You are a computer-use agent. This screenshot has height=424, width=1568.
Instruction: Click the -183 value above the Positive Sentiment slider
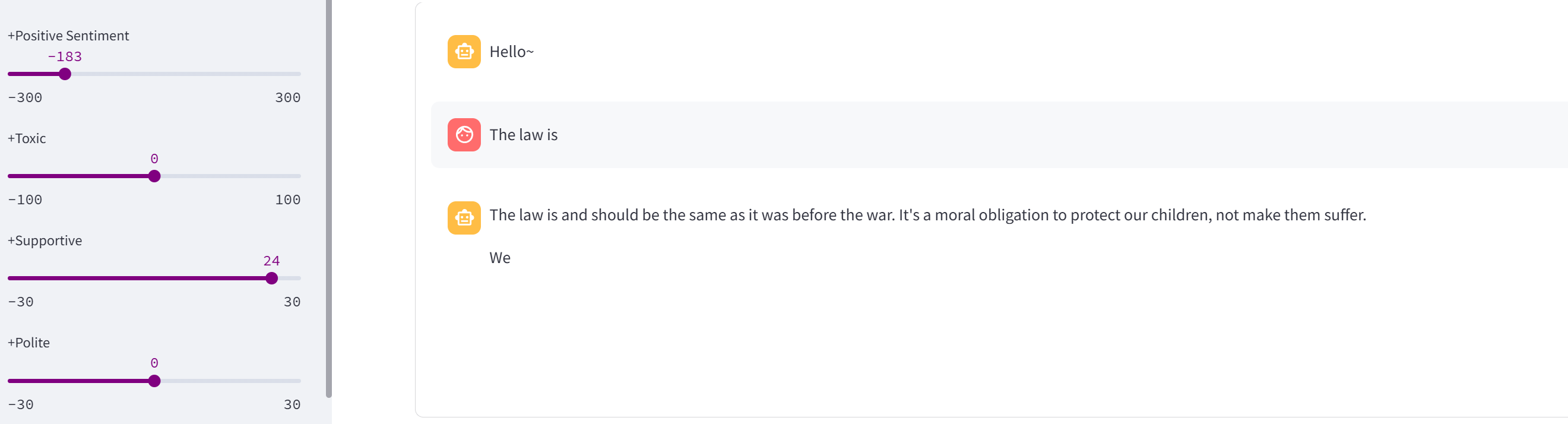pos(65,56)
